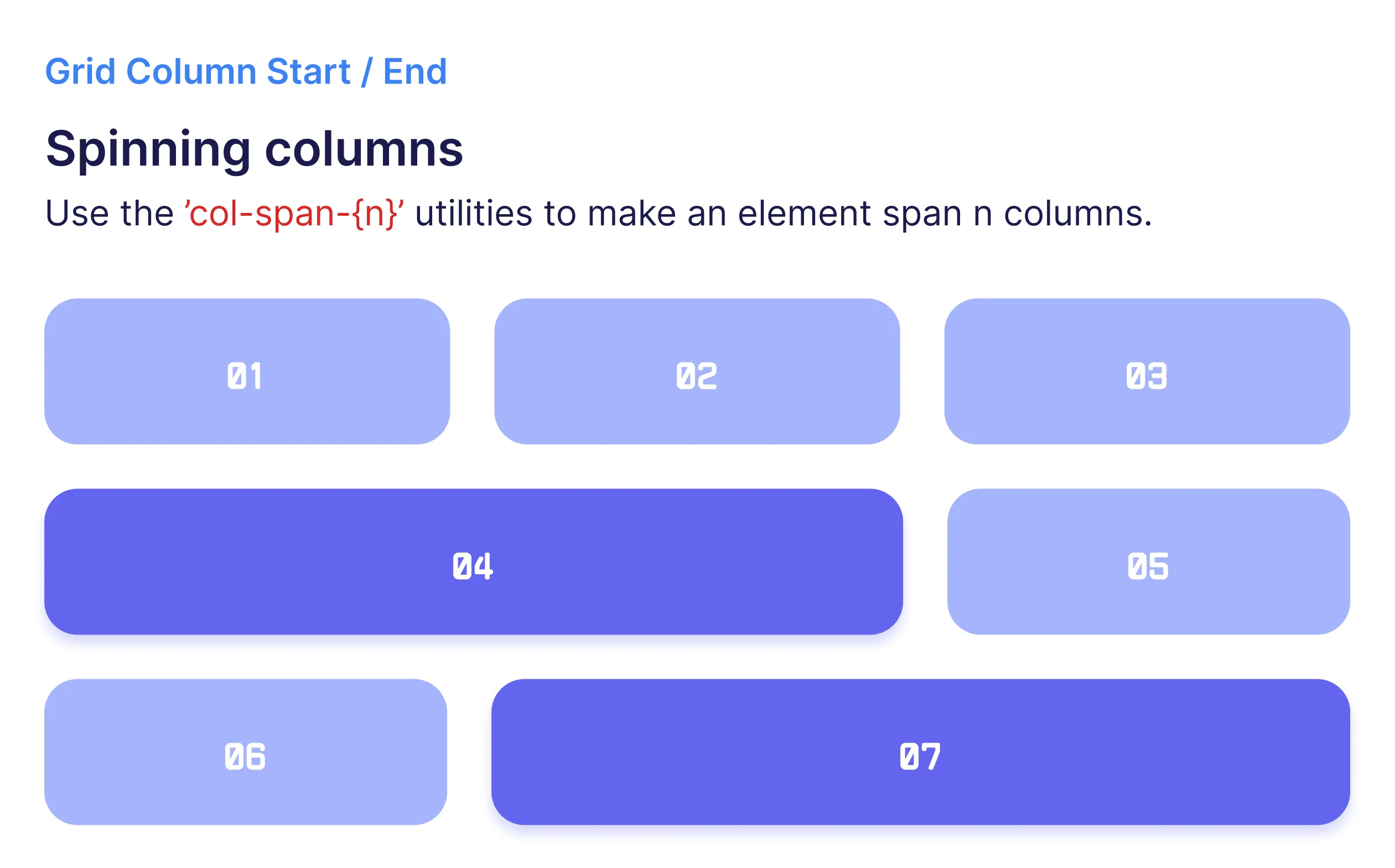Viewport: 1395px width, 868px height.
Task: Click the dark indigo 04 spanning block
Action: pos(474,562)
